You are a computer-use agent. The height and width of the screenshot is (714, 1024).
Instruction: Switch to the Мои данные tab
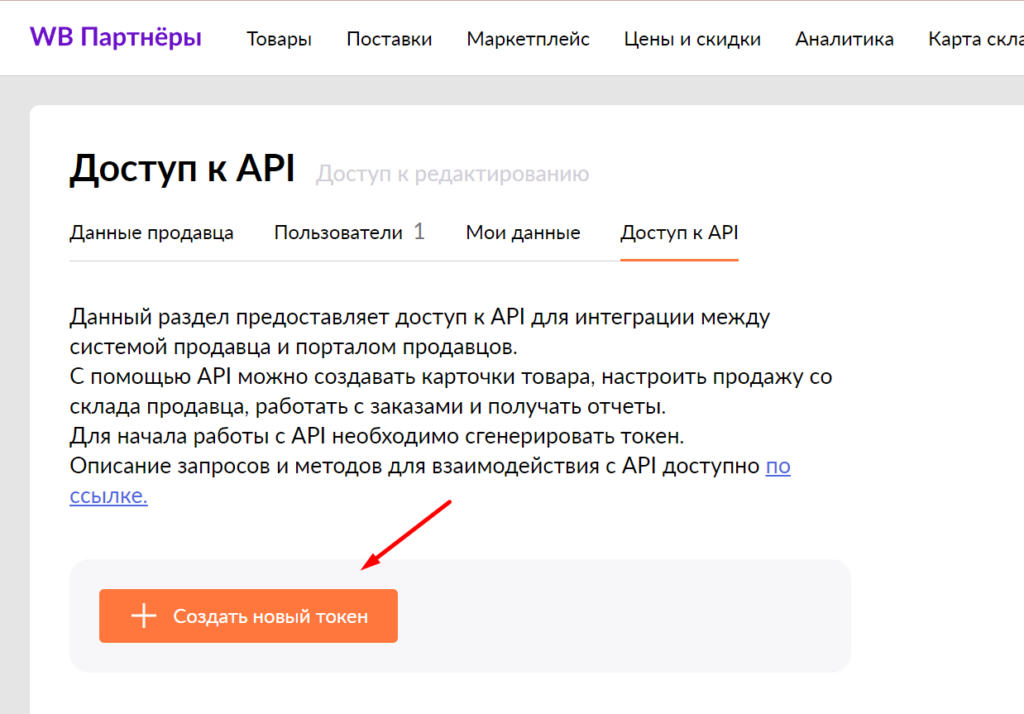[522, 233]
